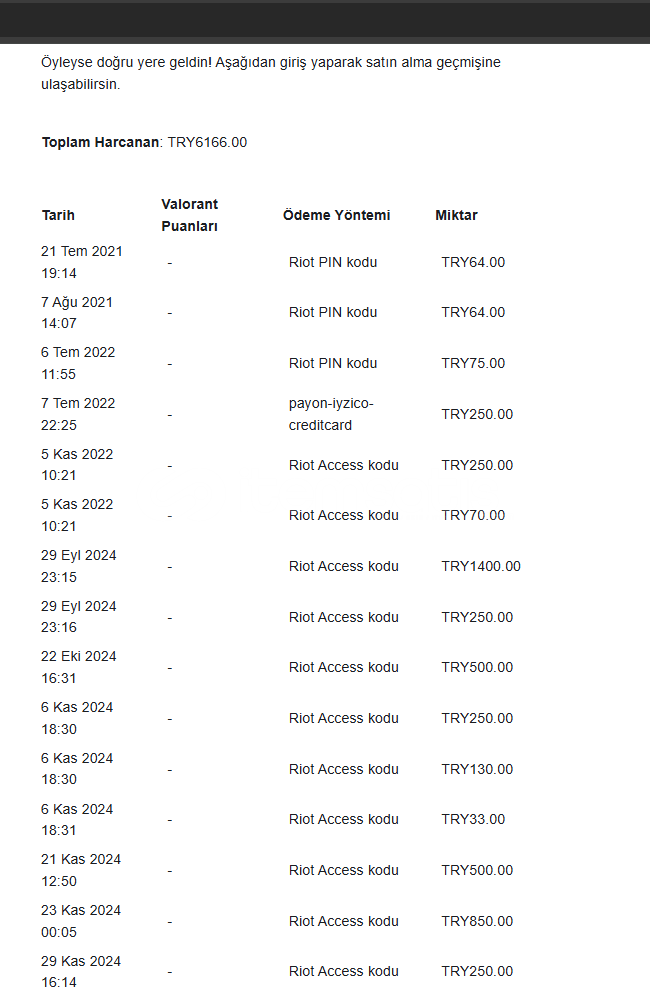The height and width of the screenshot is (989, 650).
Task: Select the Toplam Harcanan total text
Action: click(144, 143)
